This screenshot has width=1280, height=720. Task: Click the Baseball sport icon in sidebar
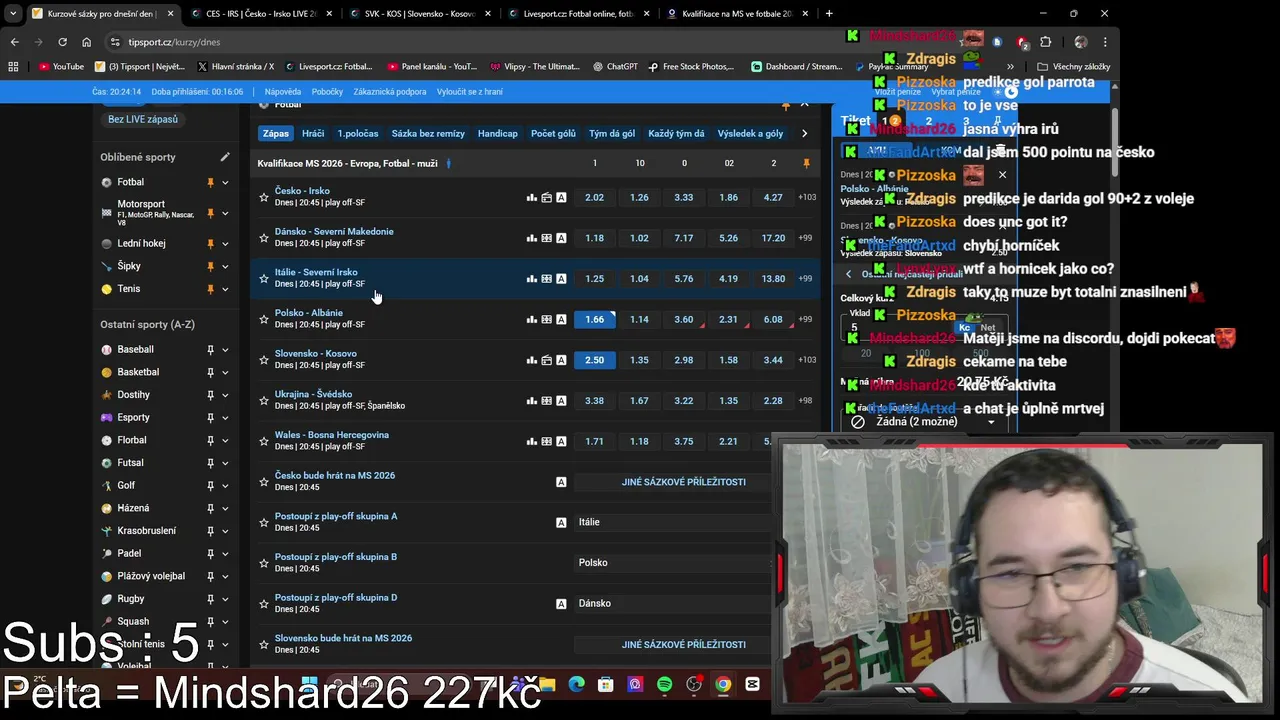click(x=107, y=350)
